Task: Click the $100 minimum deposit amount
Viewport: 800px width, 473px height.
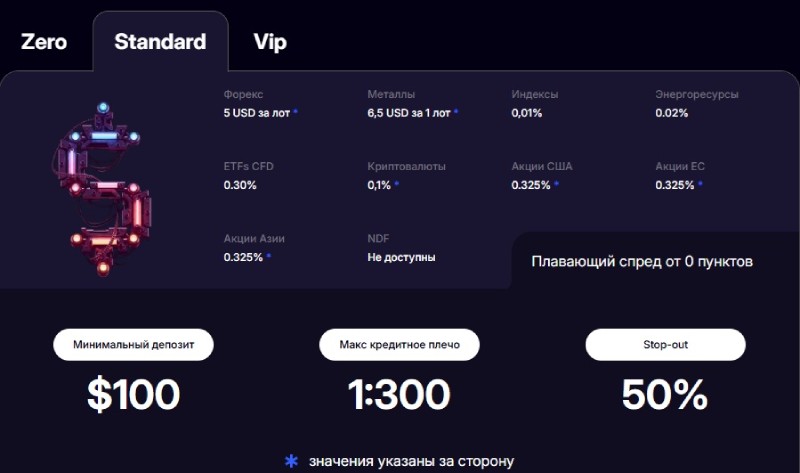Action: [133, 395]
